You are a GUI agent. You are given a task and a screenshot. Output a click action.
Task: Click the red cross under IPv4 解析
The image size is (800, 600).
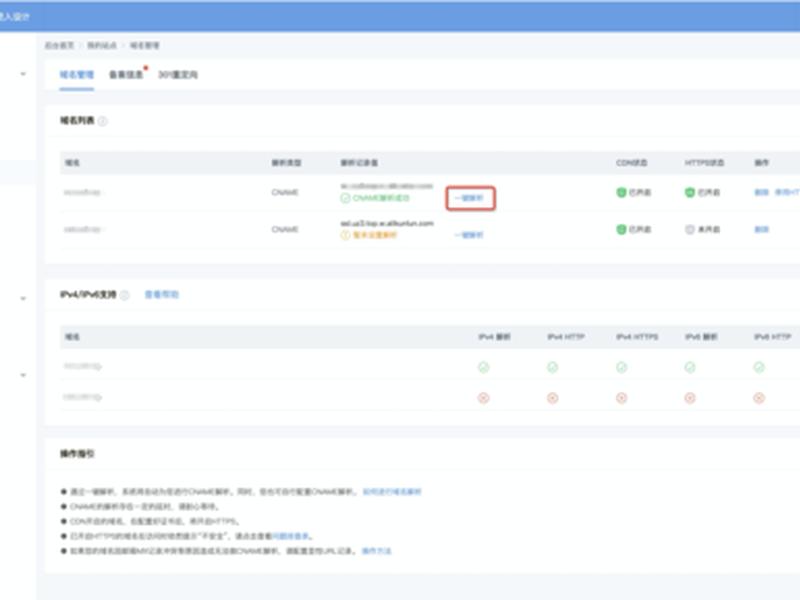[x=484, y=397]
